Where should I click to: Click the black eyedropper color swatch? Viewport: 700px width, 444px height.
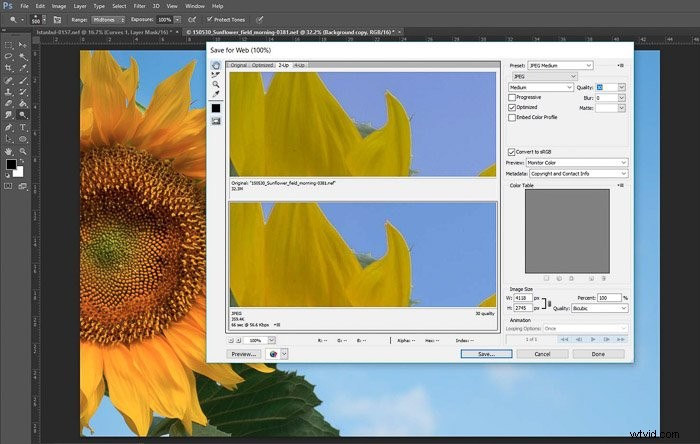[216, 108]
